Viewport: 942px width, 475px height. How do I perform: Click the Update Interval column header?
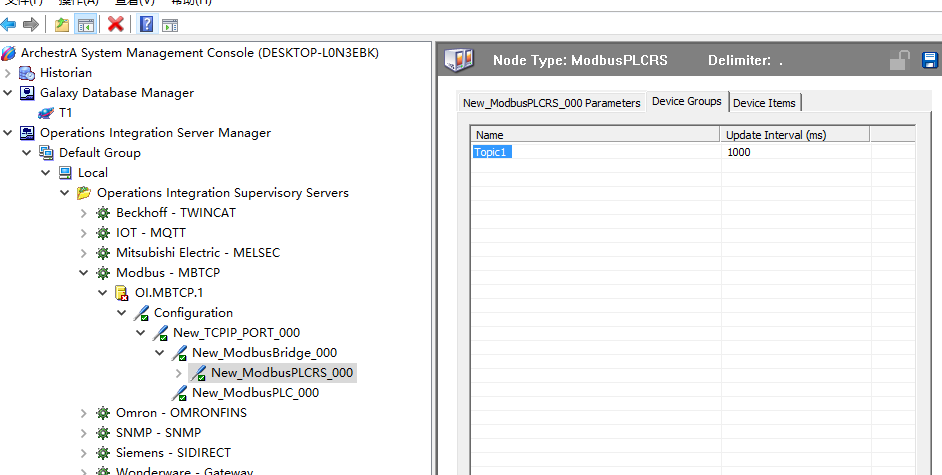[x=775, y=135]
